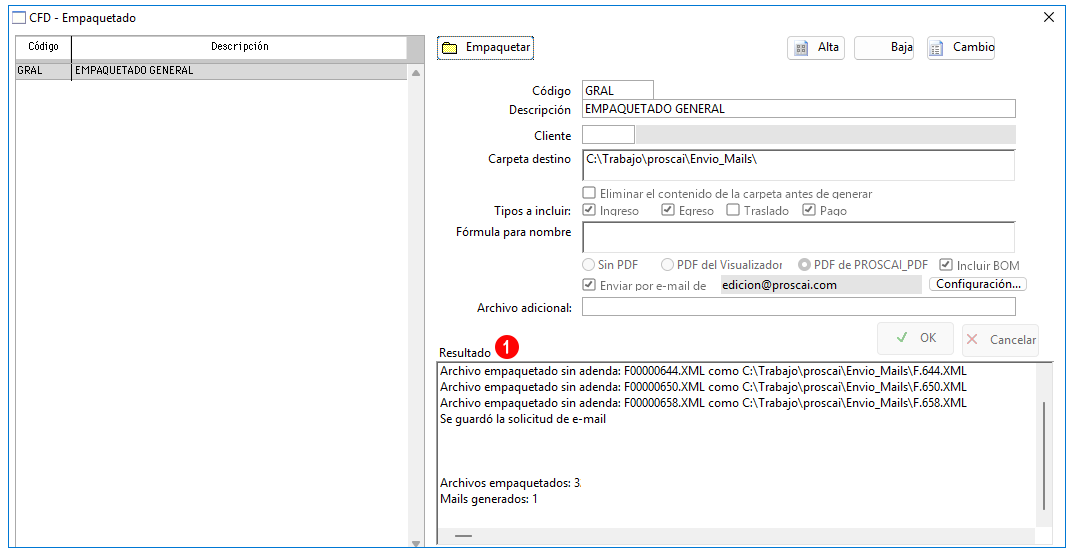The image size is (1075, 552).
Task: Click the Descripción input field
Action: tap(799, 108)
